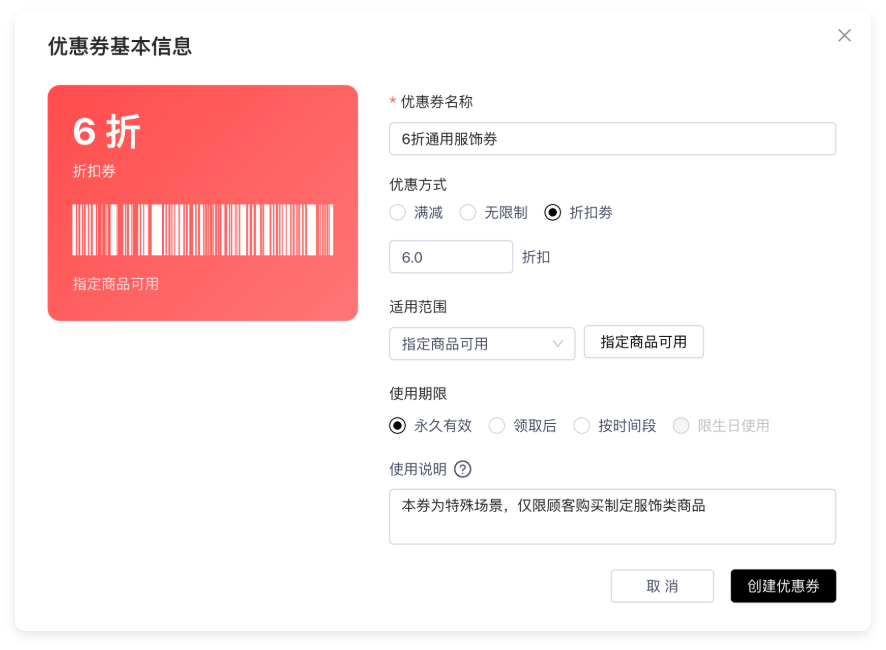Viewport: 886px width, 650px height.
Task: Choose the 无限制 radio option
Action: (468, 212)
